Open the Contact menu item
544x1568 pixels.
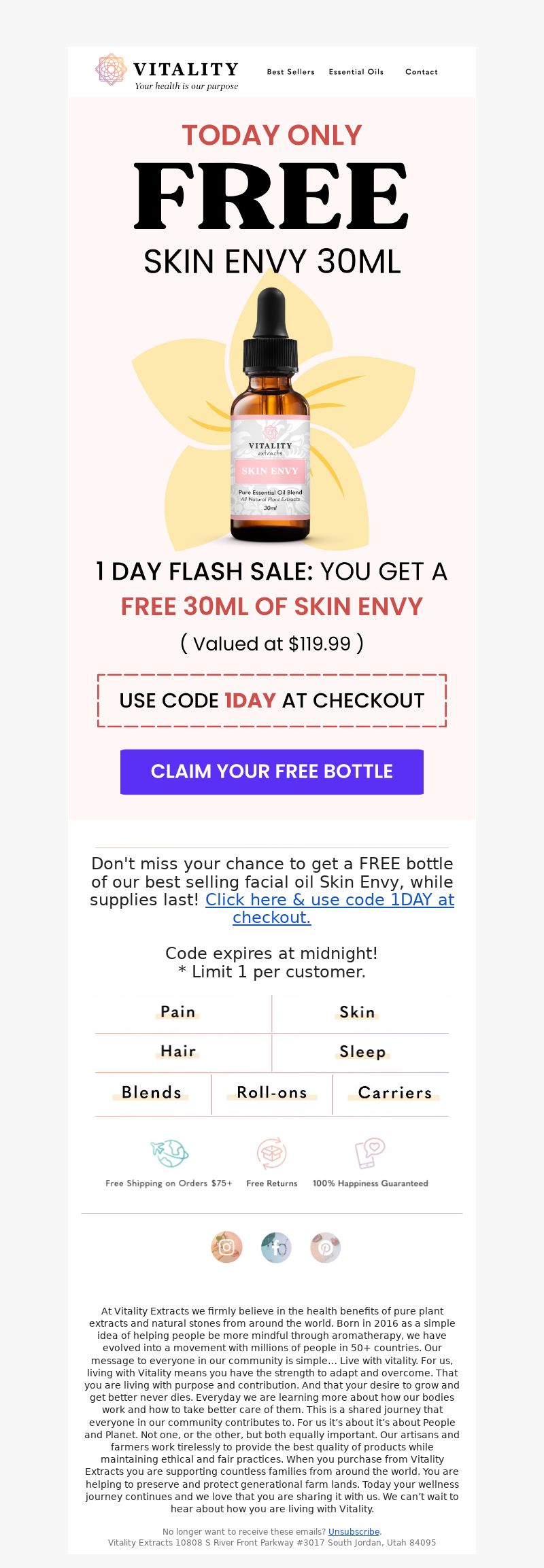[422, 72]
